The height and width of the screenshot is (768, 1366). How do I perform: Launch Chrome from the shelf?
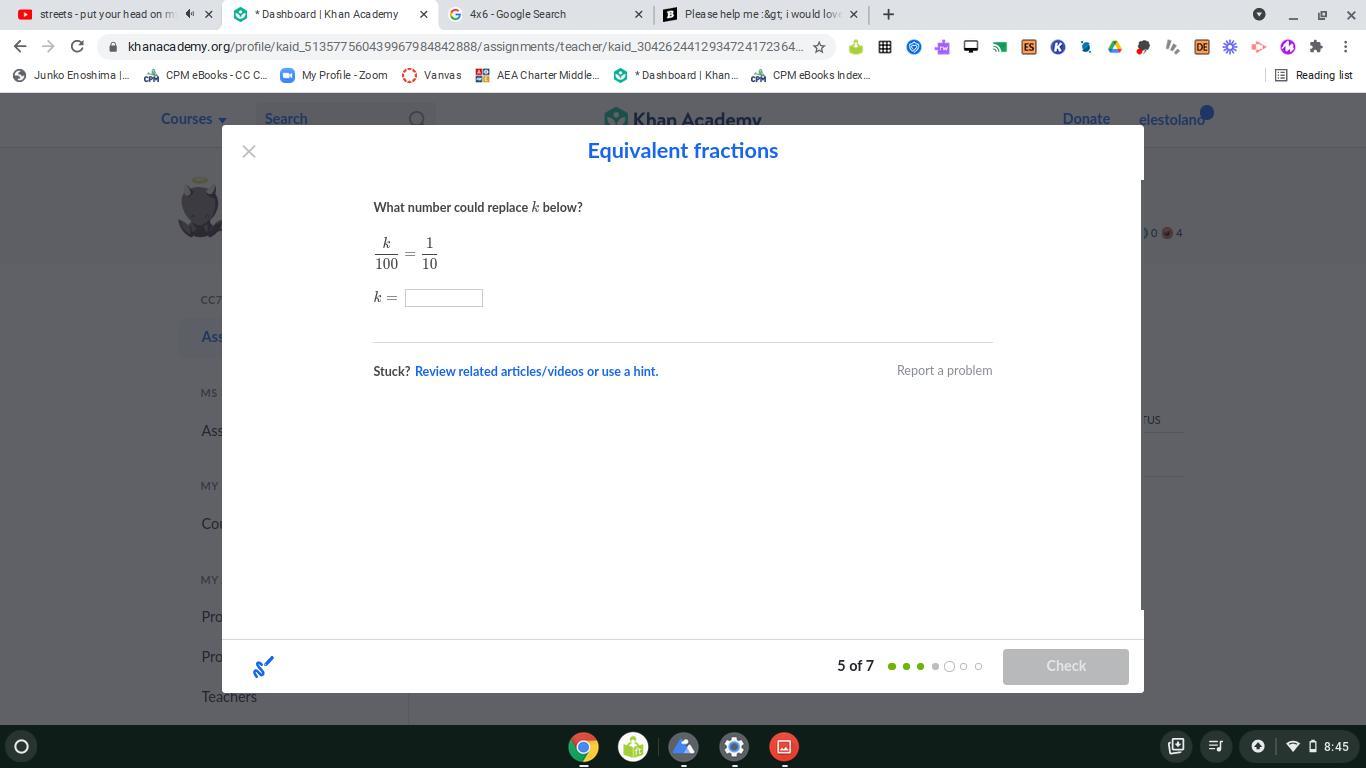583,747
